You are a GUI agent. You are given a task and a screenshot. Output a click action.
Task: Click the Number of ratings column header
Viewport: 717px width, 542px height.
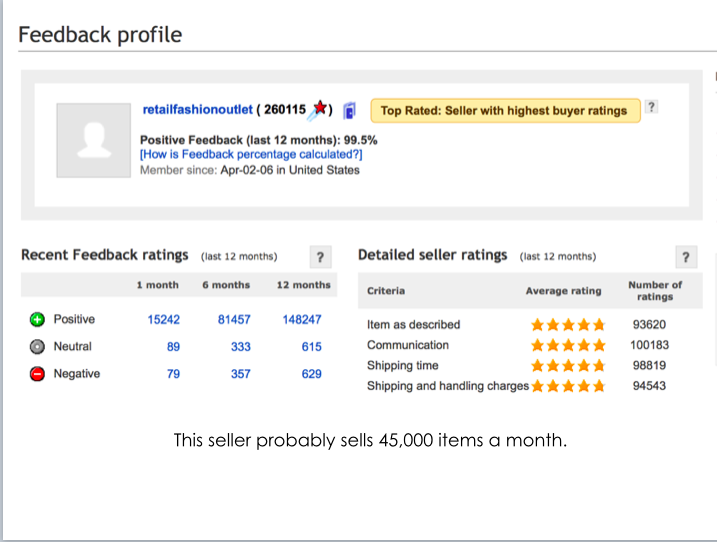click(x=655, y=291)
